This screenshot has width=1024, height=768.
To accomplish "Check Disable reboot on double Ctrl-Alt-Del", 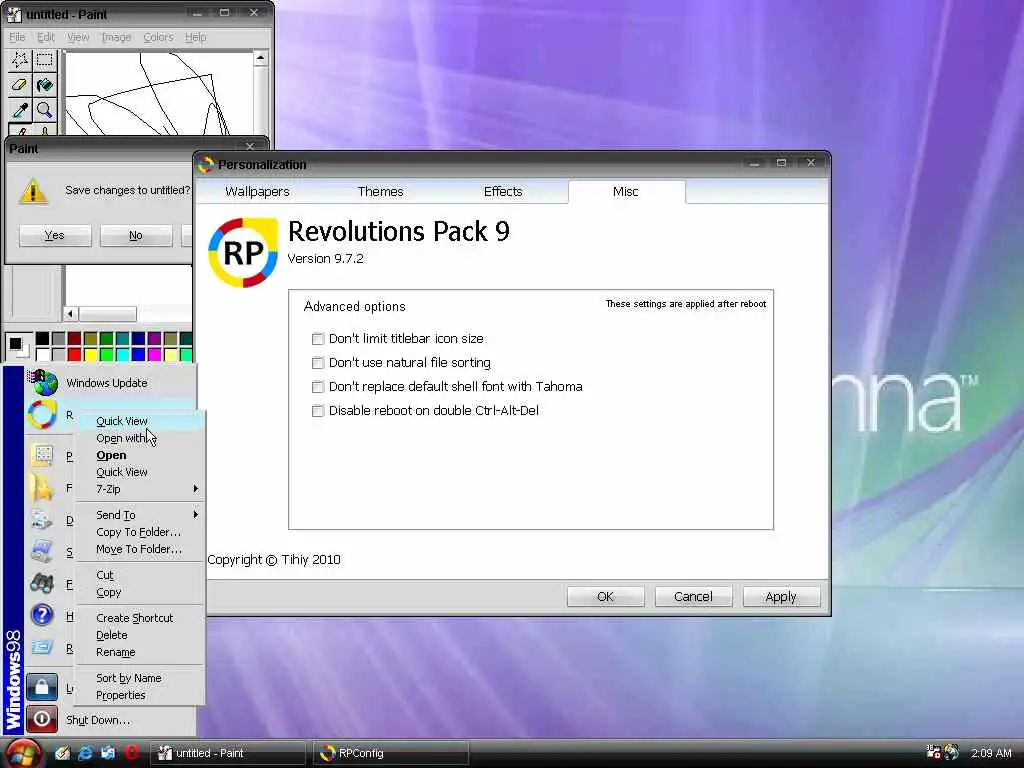I will [x=317, y=411].
